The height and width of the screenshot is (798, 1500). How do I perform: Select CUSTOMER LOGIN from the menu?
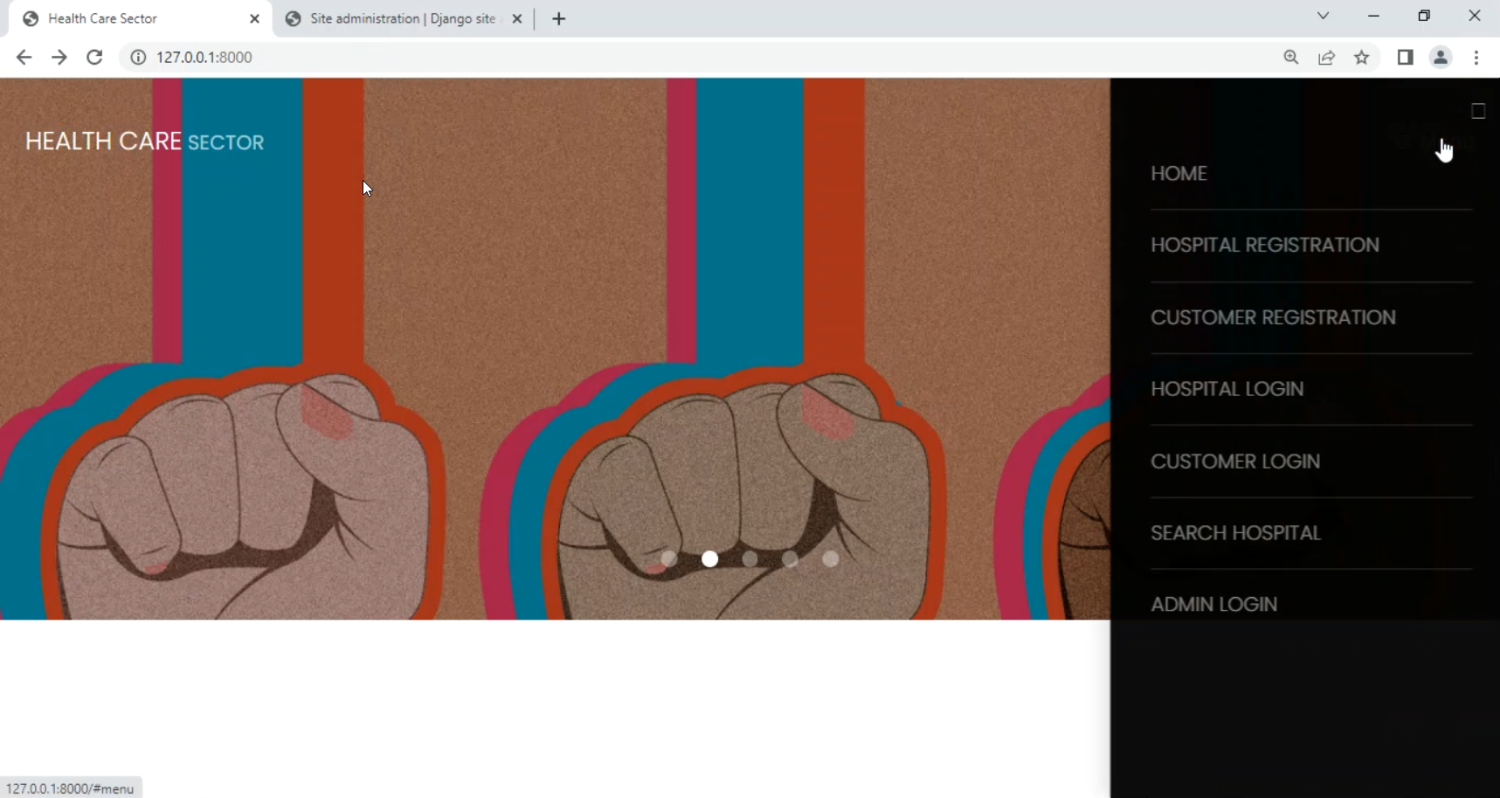click(x=1235, y=461)
